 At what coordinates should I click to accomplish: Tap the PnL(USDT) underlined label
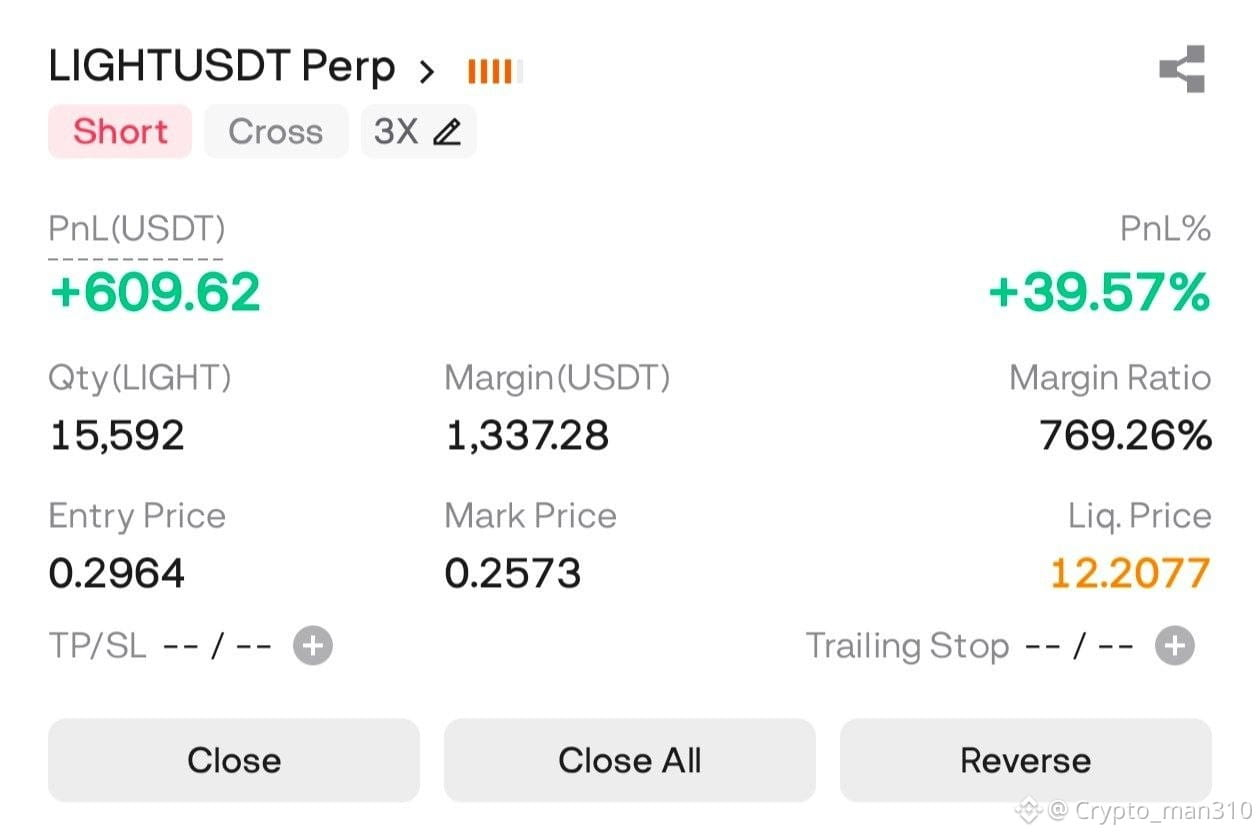point(137,229)
